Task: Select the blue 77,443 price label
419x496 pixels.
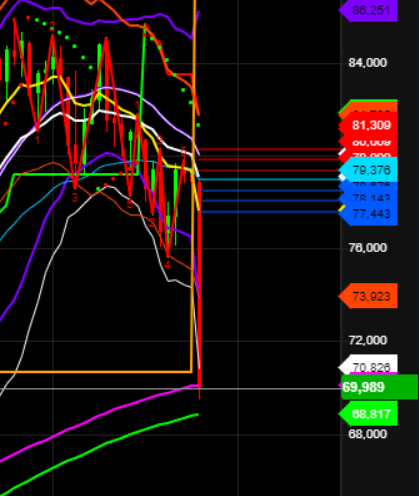Action: pos(368,213)
